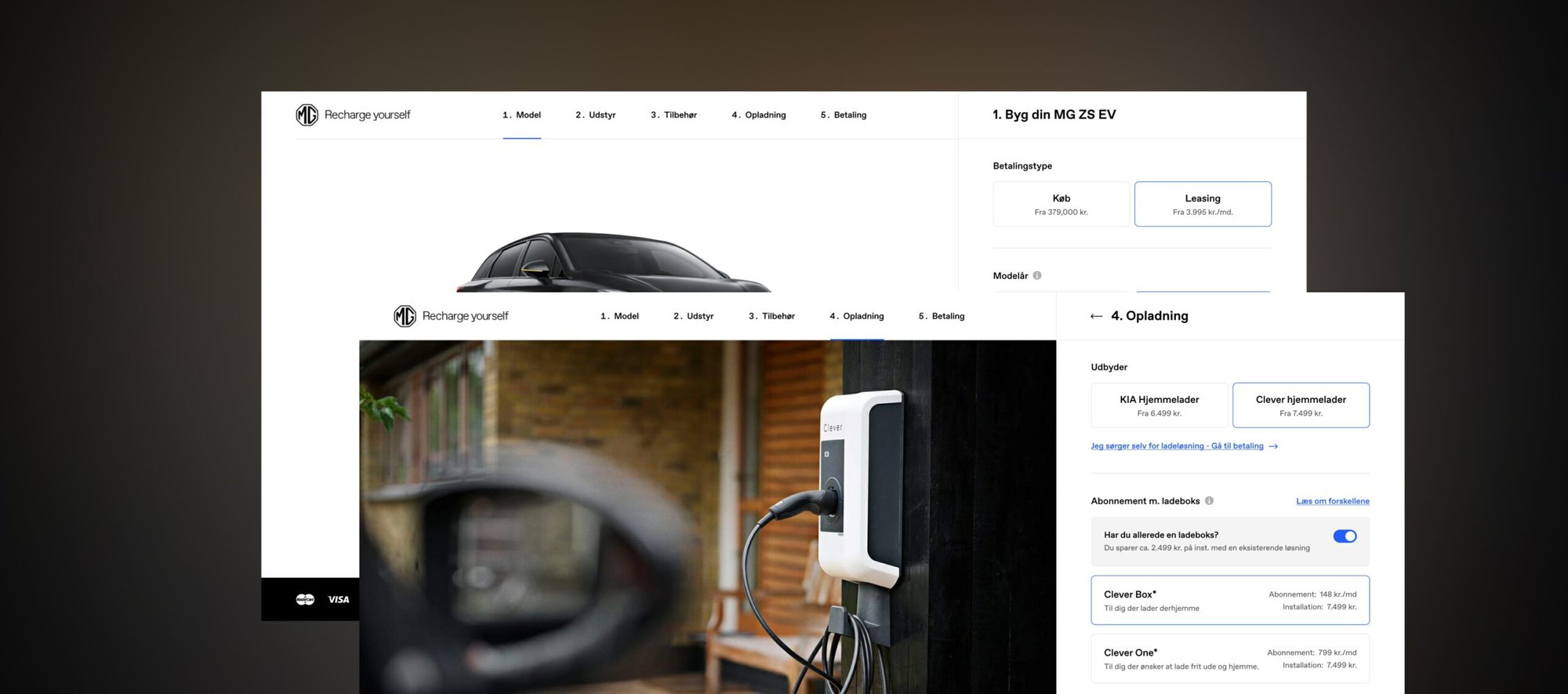
Task: Select the Clever One subscription card
Action: coord(1229,659)
